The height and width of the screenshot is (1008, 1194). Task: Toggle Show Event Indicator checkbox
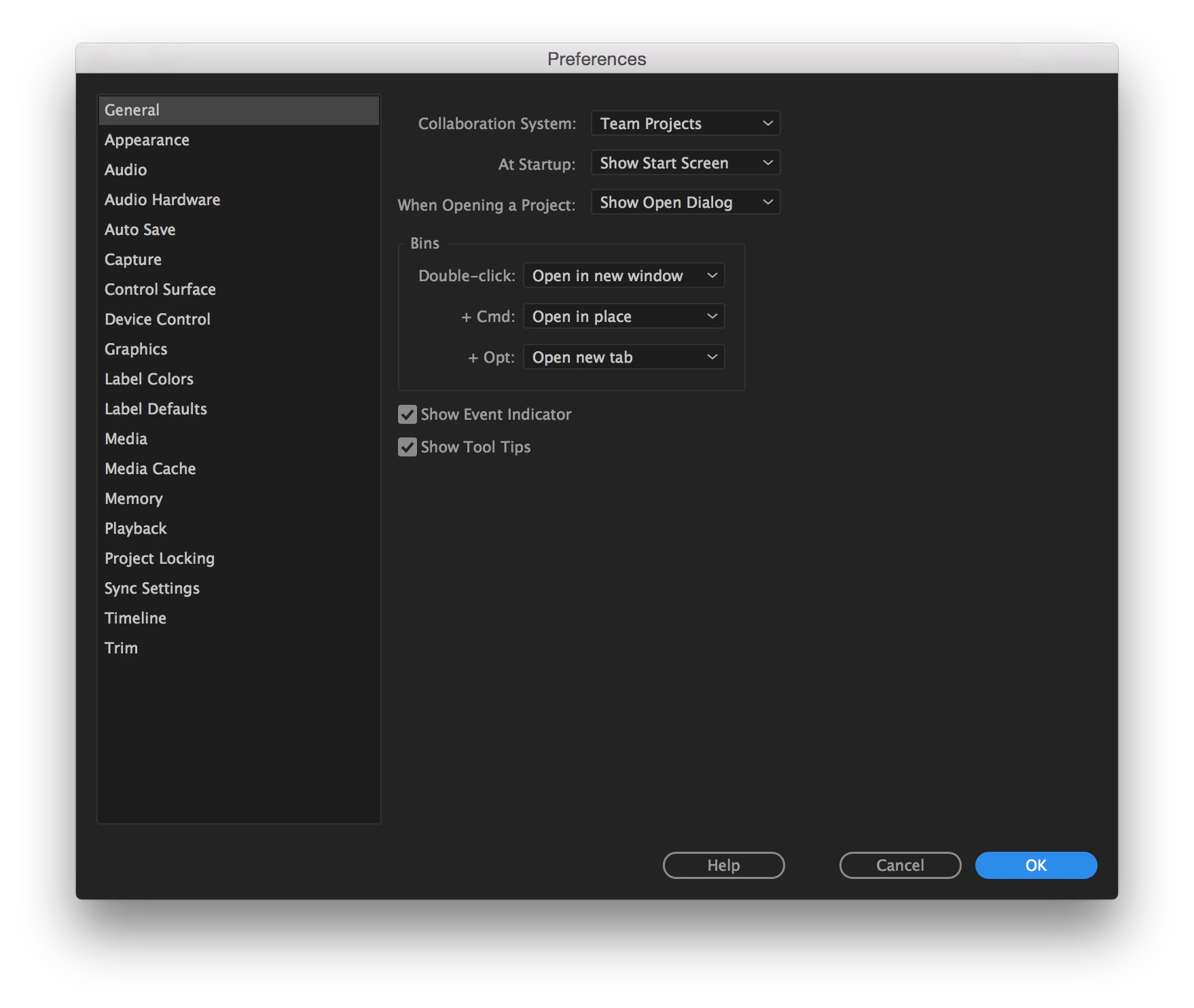pos(408,414)
